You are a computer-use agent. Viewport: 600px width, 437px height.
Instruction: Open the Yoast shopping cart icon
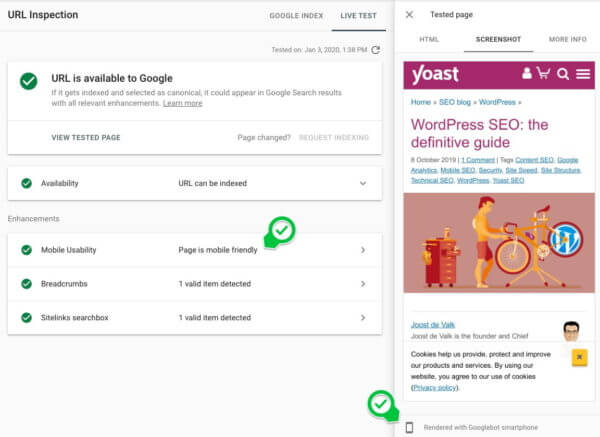tap(543, 73)
